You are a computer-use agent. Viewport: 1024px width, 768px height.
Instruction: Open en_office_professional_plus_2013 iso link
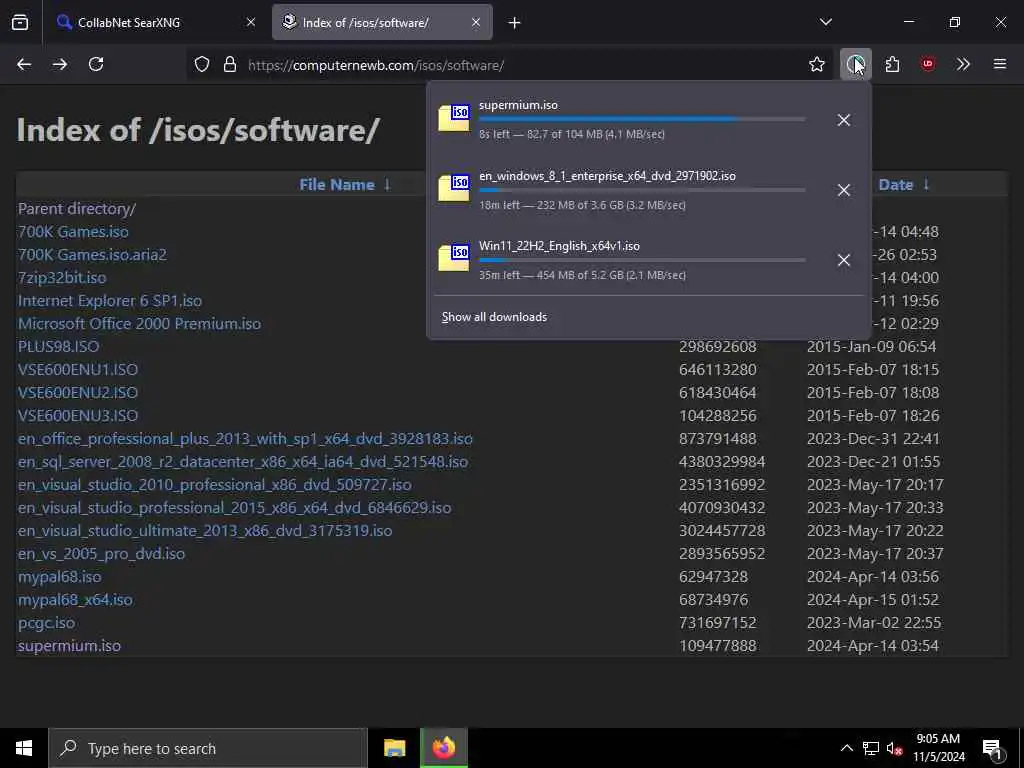pos(245,439)
